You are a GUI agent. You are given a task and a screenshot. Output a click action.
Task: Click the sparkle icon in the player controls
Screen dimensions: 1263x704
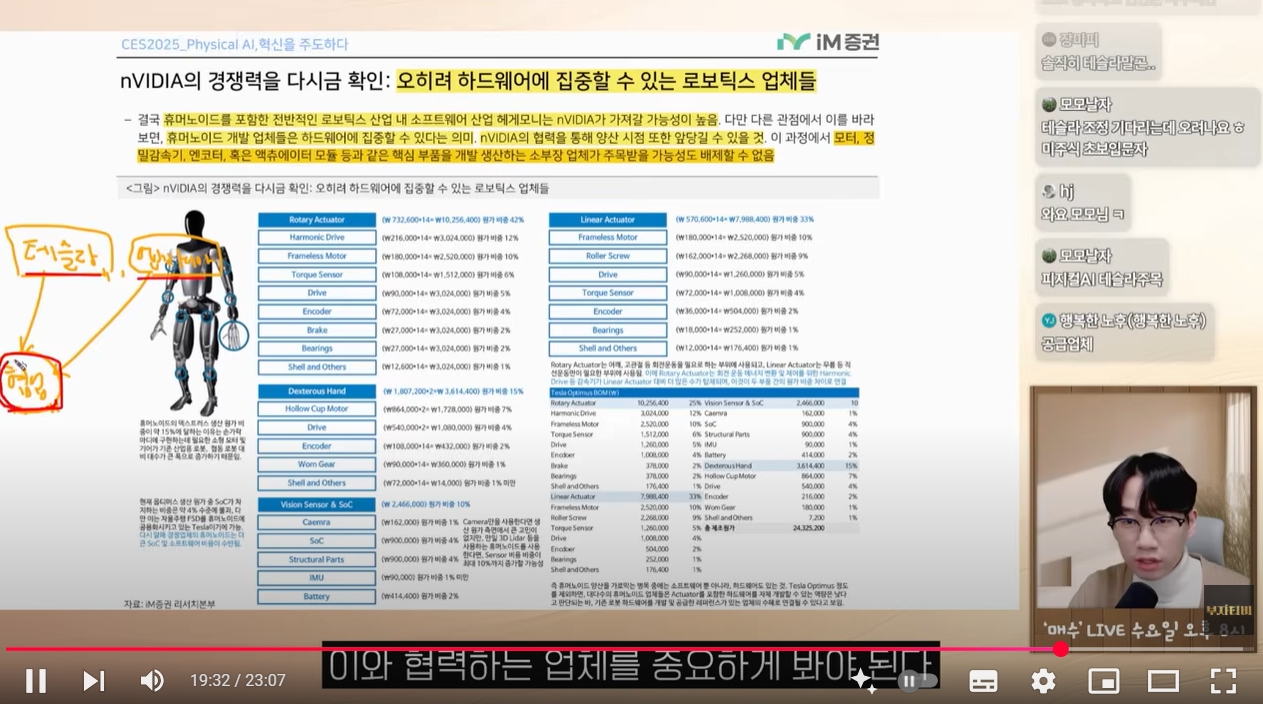pyautogui.click(x=863, y=681)
